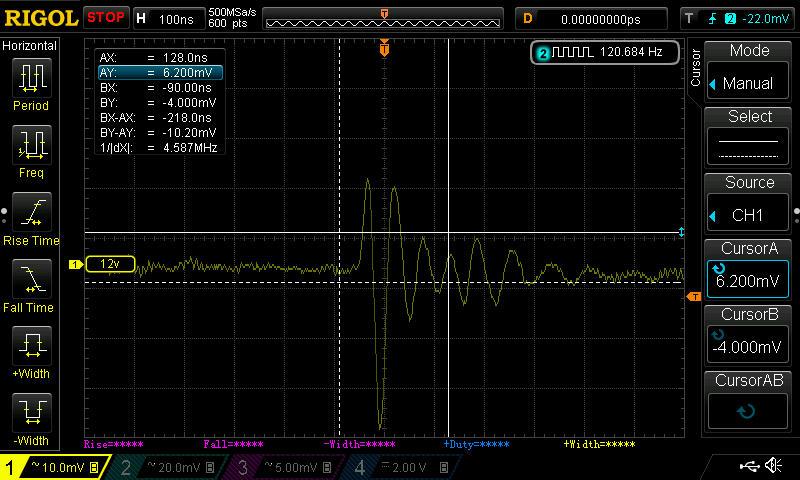Select CursorB -4.000mV control
The height and width of the screenshot is (480, 800).
click(748, 344)
